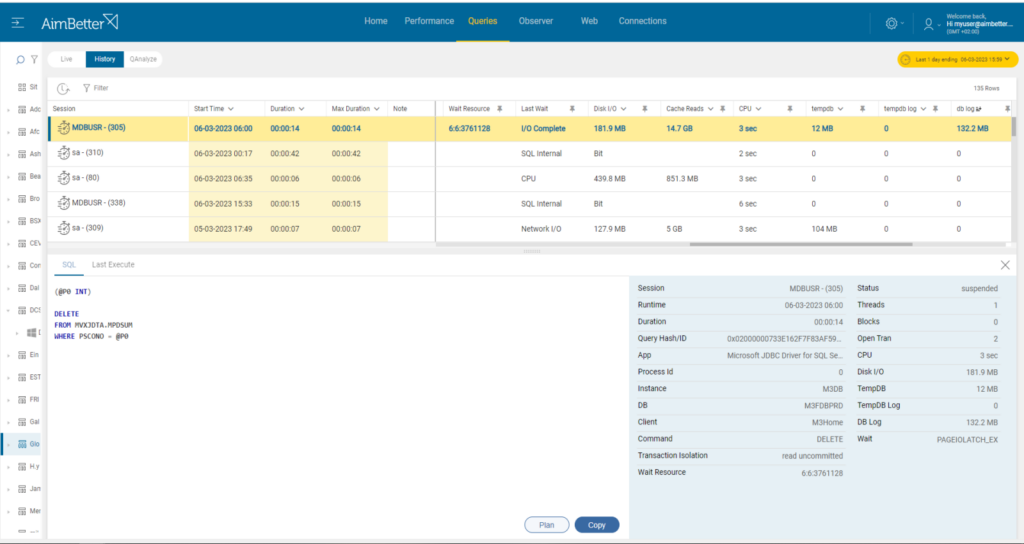
Task: Select the QAnalyze mode toggle
Action: pos(143,59)
